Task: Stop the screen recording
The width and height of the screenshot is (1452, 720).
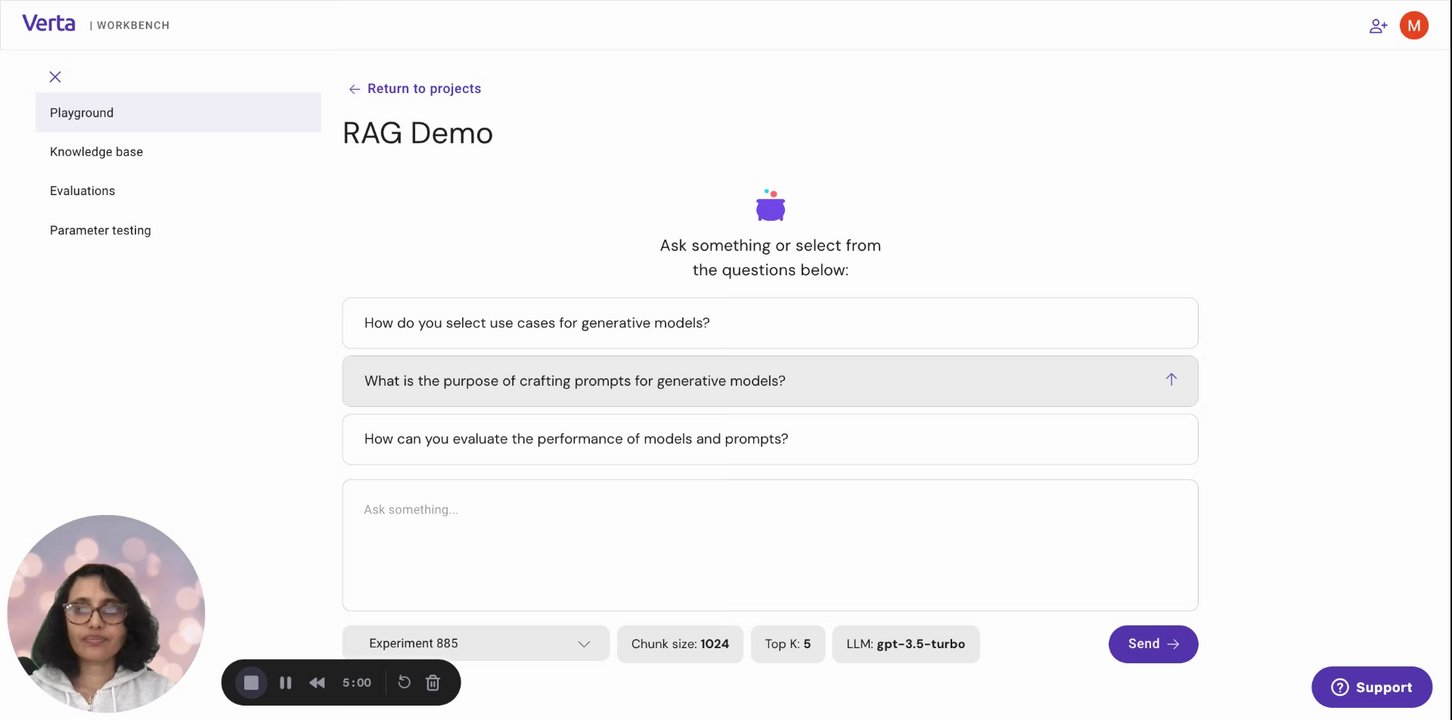Action: 251,683
